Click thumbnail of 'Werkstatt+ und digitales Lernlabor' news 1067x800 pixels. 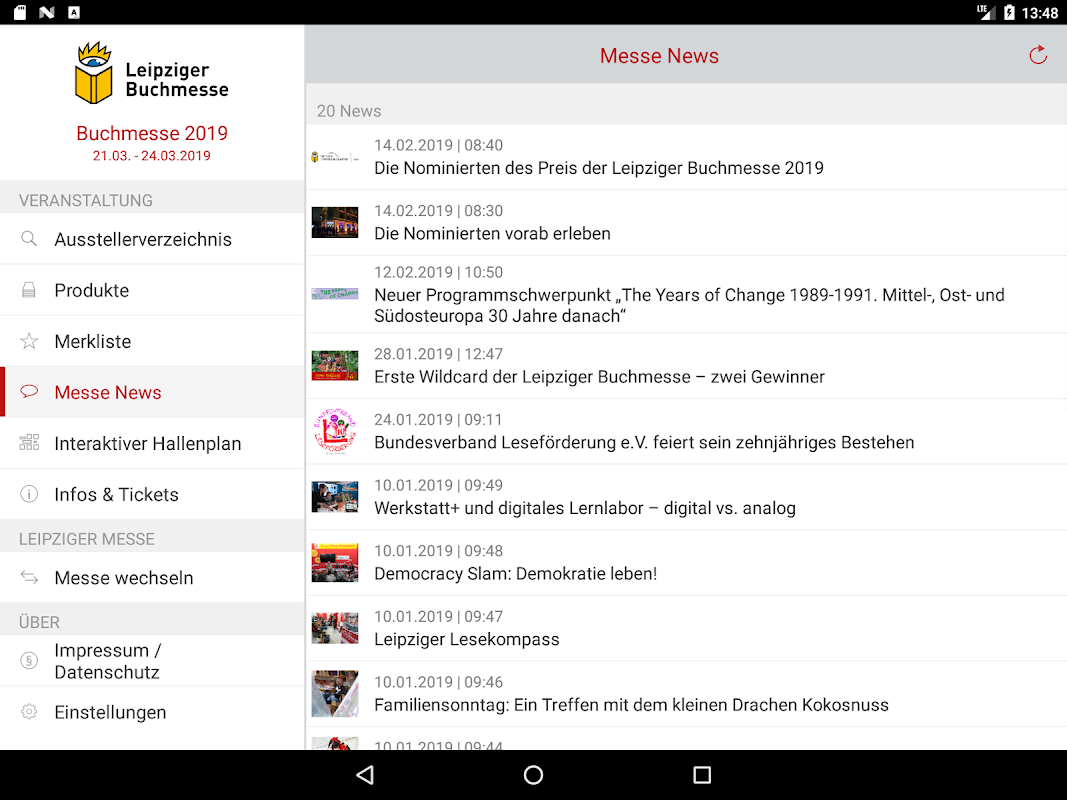click(x=334, y=497)
